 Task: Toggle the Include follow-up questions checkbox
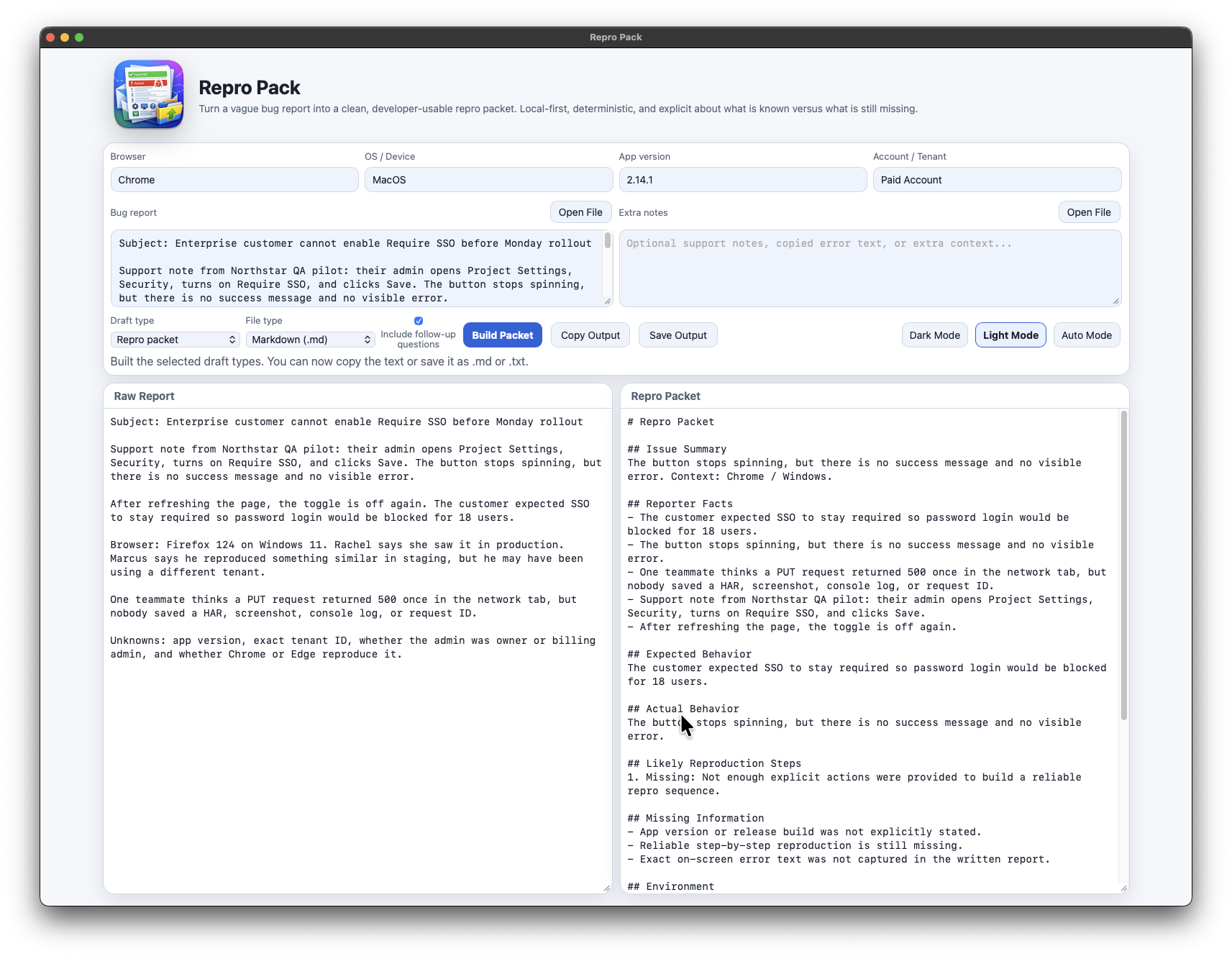[x=419, y=321]
